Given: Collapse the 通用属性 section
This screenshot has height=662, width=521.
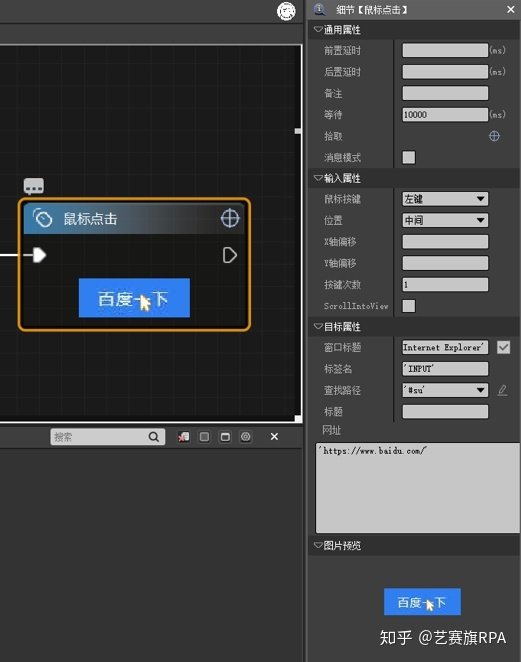Looking at the screenshot, I should [318, 30].
